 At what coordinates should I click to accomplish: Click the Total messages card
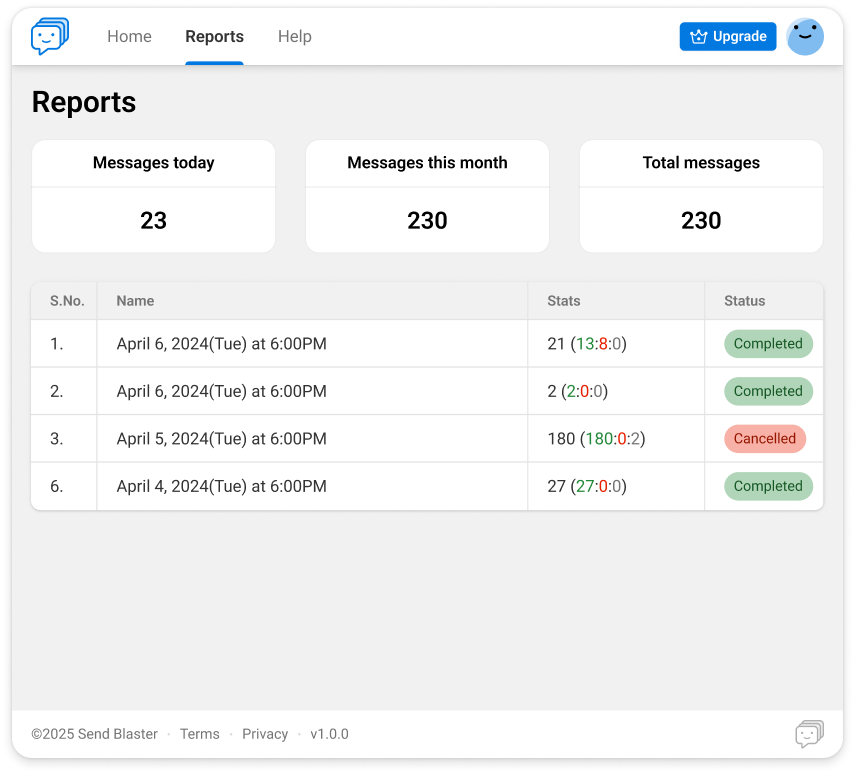pyautogui.click(x=701, y=196)
